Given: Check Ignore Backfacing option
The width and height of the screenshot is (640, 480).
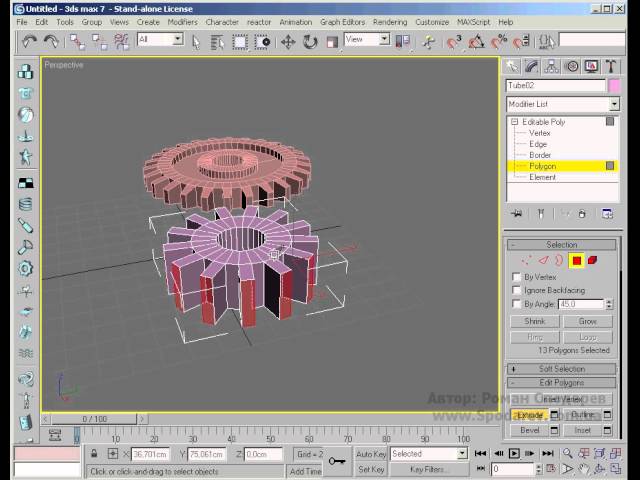Looking at the screenshot, I should click(x=516, y=290).
